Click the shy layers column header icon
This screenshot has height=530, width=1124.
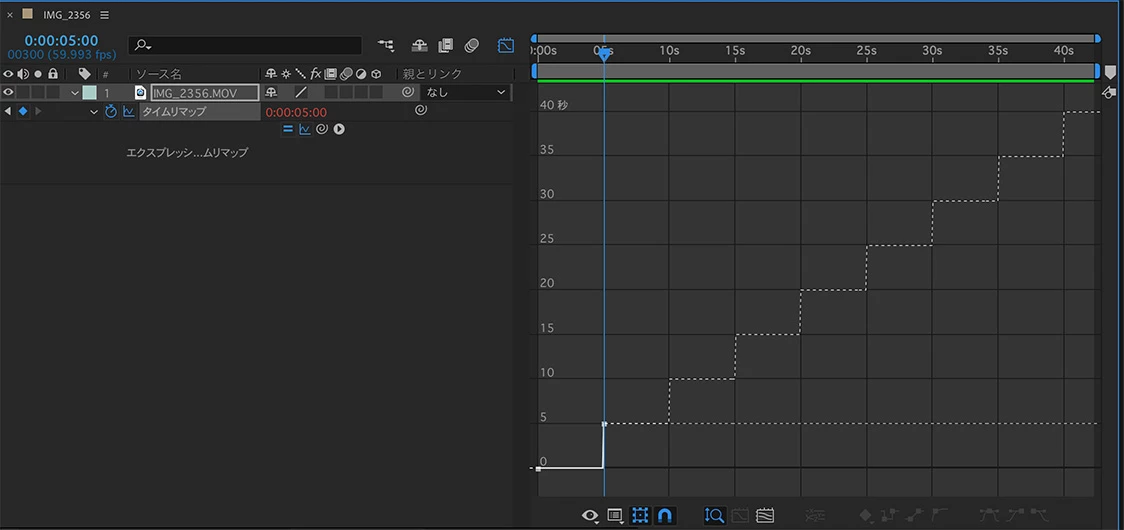(271, 73)
